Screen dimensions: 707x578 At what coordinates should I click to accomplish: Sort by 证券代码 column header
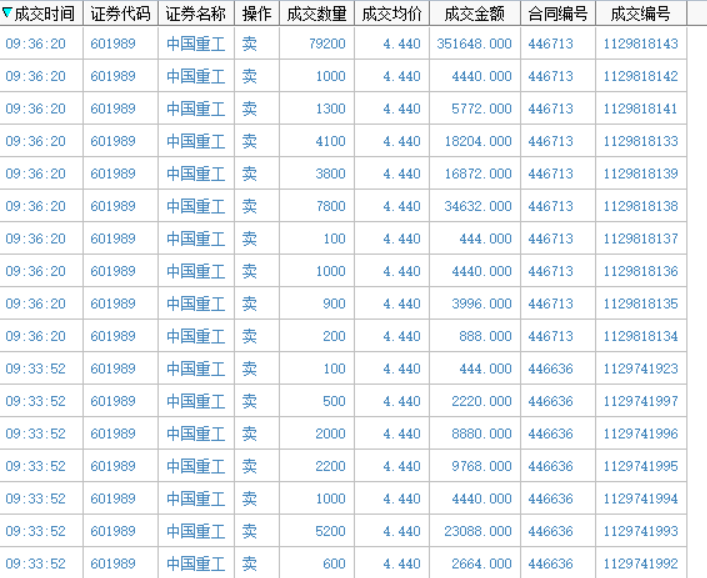point(120,14)
